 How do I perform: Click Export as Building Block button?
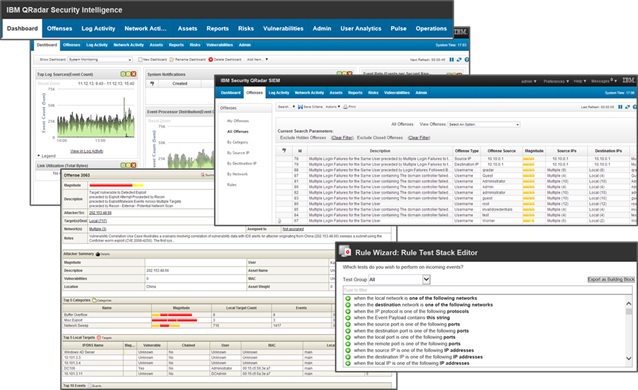pyautogui.click(x=611, y=280)
